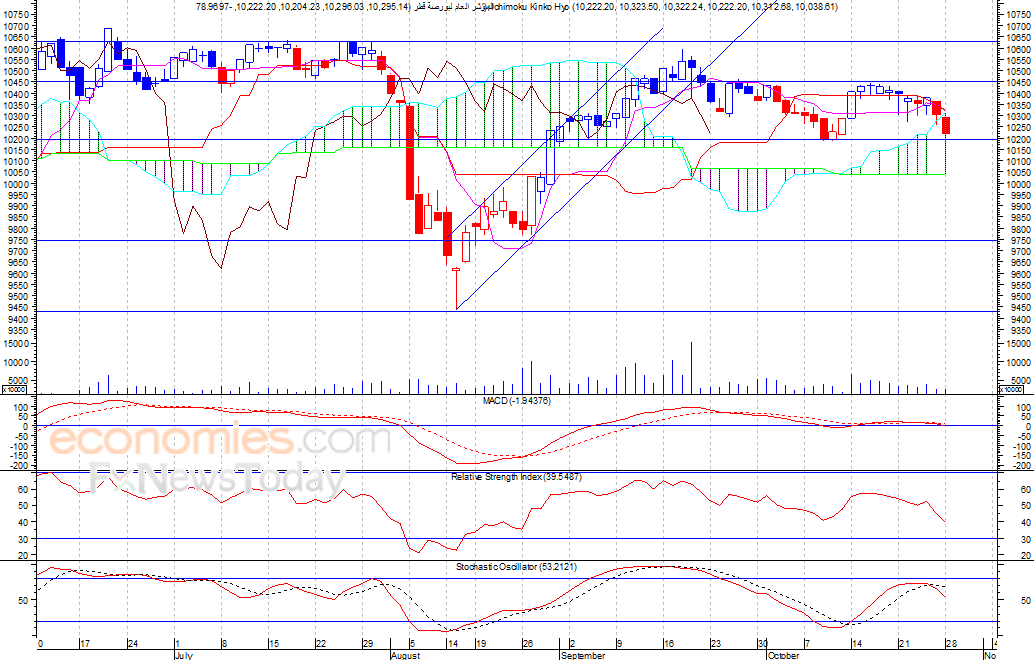Select the August month label on time axis
The image size is (1034, 660).
[406, 655]
